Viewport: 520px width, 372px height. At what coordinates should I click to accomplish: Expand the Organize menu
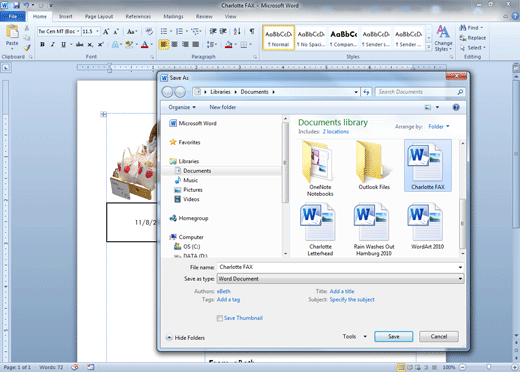click(182, 107)
